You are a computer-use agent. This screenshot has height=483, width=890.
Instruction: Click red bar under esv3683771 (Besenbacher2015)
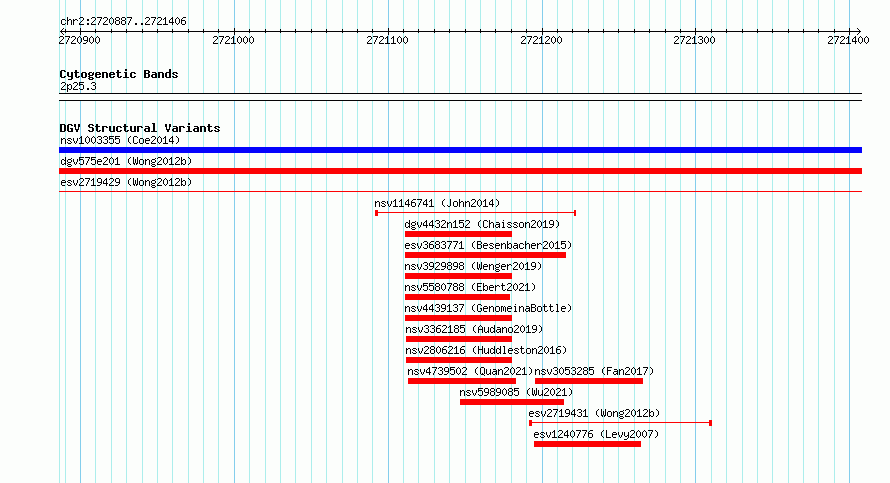(485, 255)
